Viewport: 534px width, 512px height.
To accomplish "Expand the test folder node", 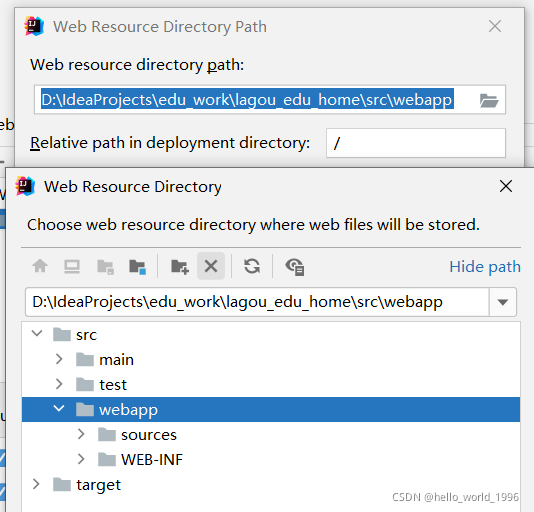I will click(x=59, y=384).
